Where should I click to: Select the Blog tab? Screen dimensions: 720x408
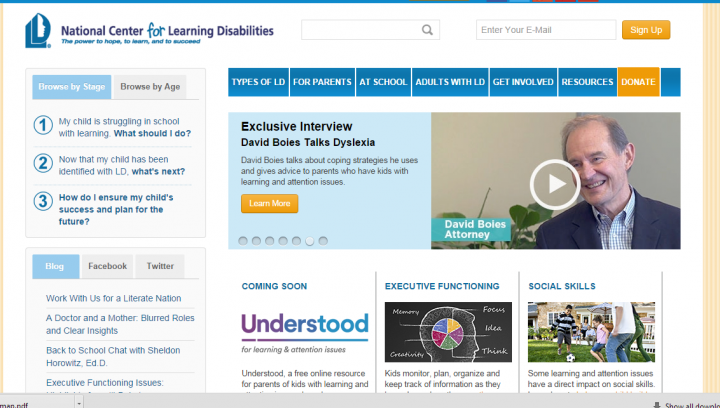[x=55, y=266]
